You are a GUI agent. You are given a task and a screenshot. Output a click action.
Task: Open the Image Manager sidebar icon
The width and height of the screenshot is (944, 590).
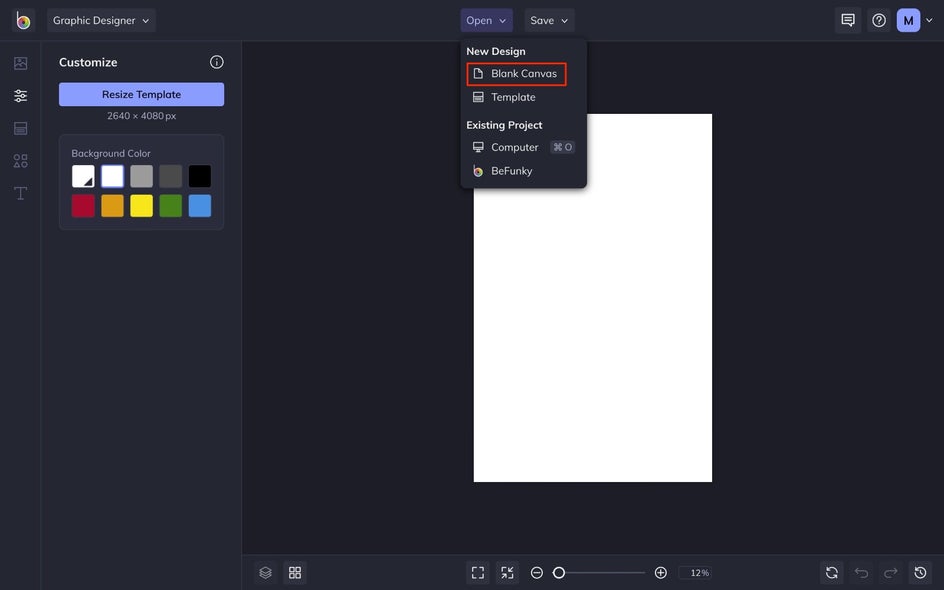coord(20,63)
